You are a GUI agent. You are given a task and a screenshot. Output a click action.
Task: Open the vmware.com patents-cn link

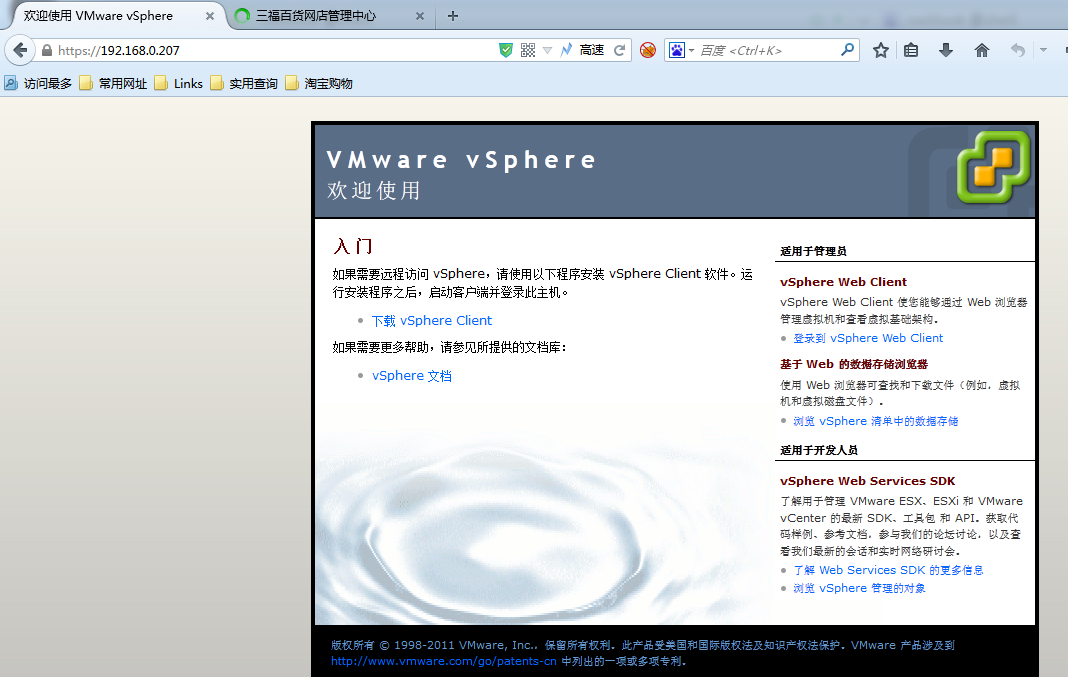coord(443,661)
